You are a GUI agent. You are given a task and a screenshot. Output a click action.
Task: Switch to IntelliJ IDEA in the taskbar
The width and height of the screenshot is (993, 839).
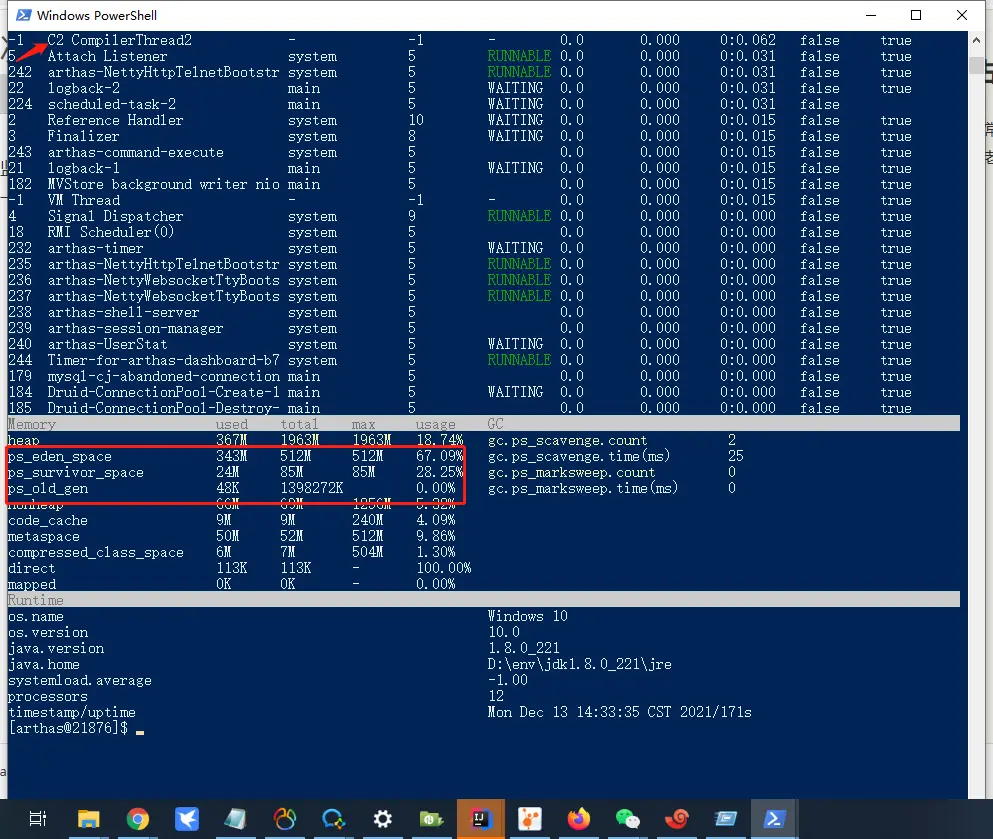(x=480, y=819)
